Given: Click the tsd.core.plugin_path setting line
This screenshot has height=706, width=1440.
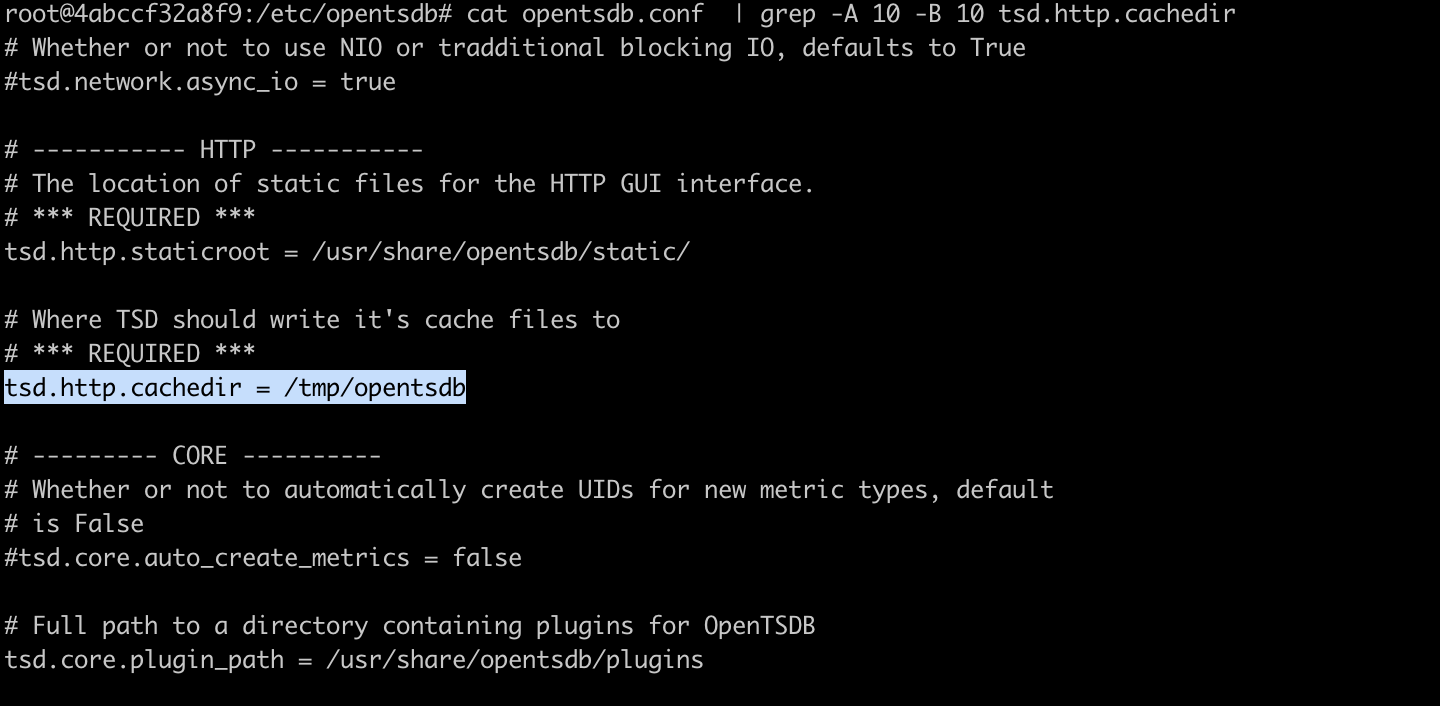Looking at the screenshot, I should pos(354,660).
